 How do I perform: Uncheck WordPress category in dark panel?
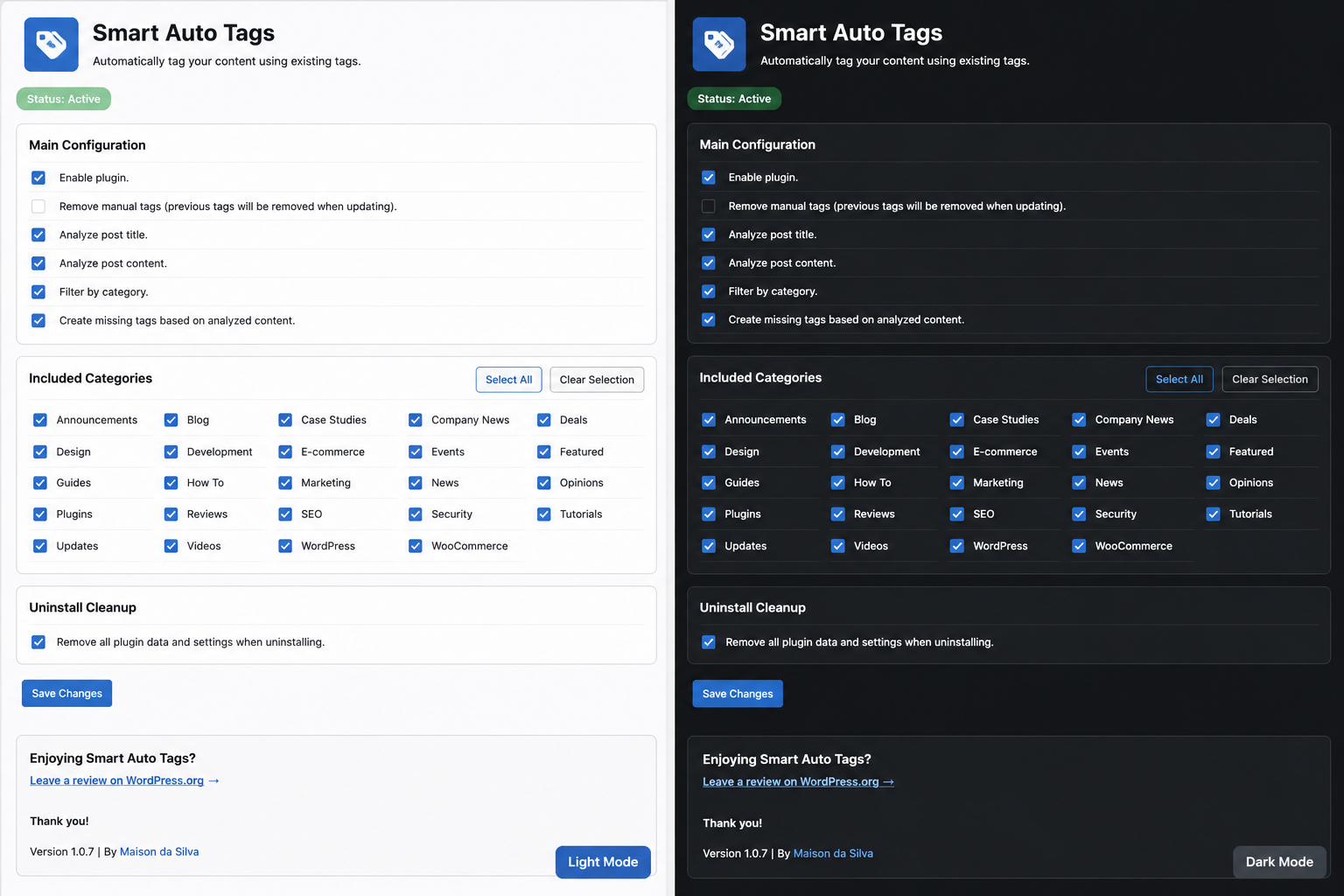click(957, 546)
